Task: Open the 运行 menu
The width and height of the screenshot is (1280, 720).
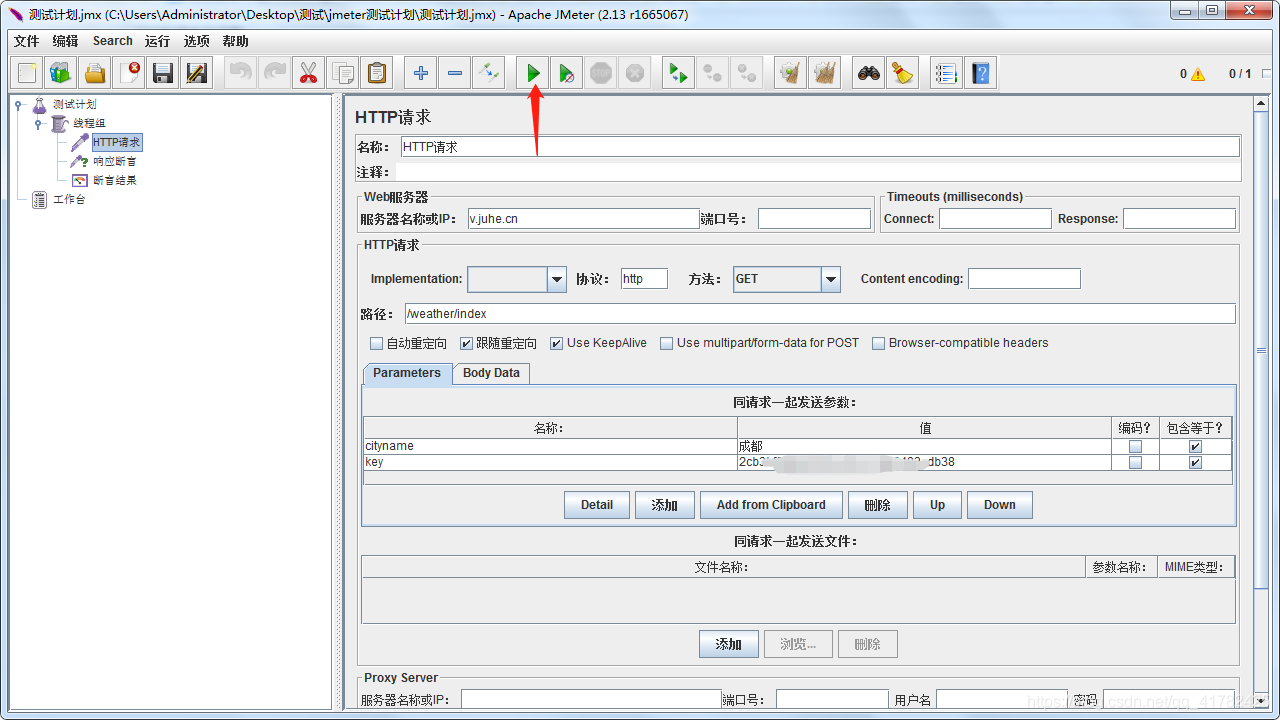Action: [x=157, y=41]
